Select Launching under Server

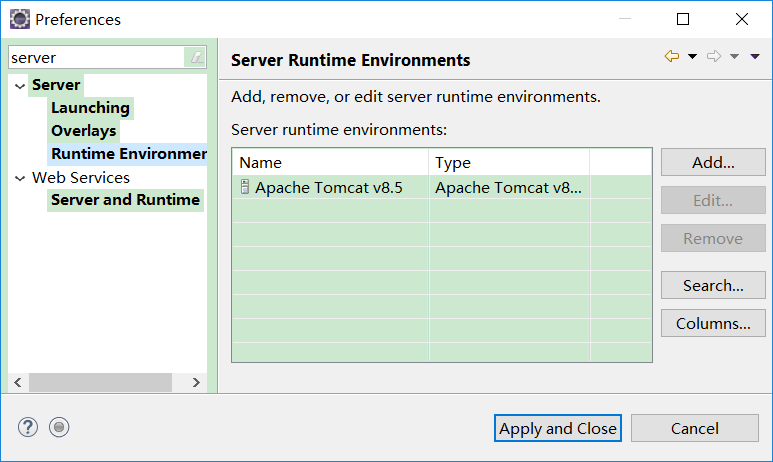pyautogui.click(x=90, y=108)
